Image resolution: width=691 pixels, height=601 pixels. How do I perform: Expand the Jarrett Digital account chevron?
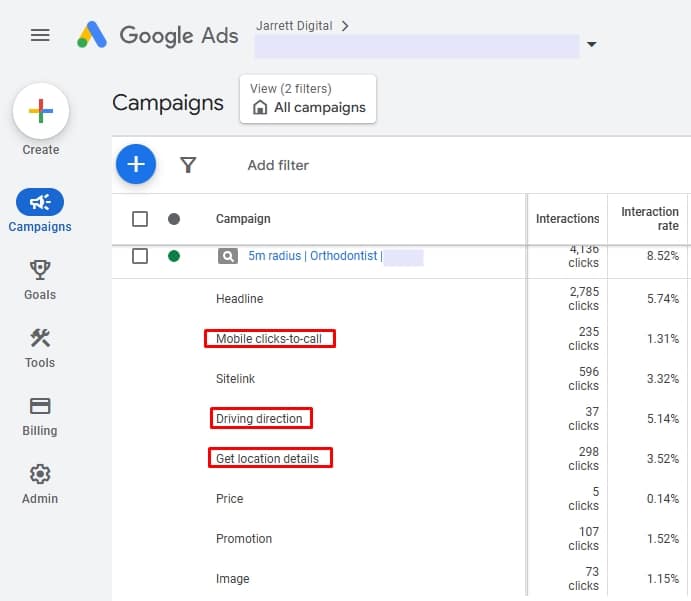(345, 26)
